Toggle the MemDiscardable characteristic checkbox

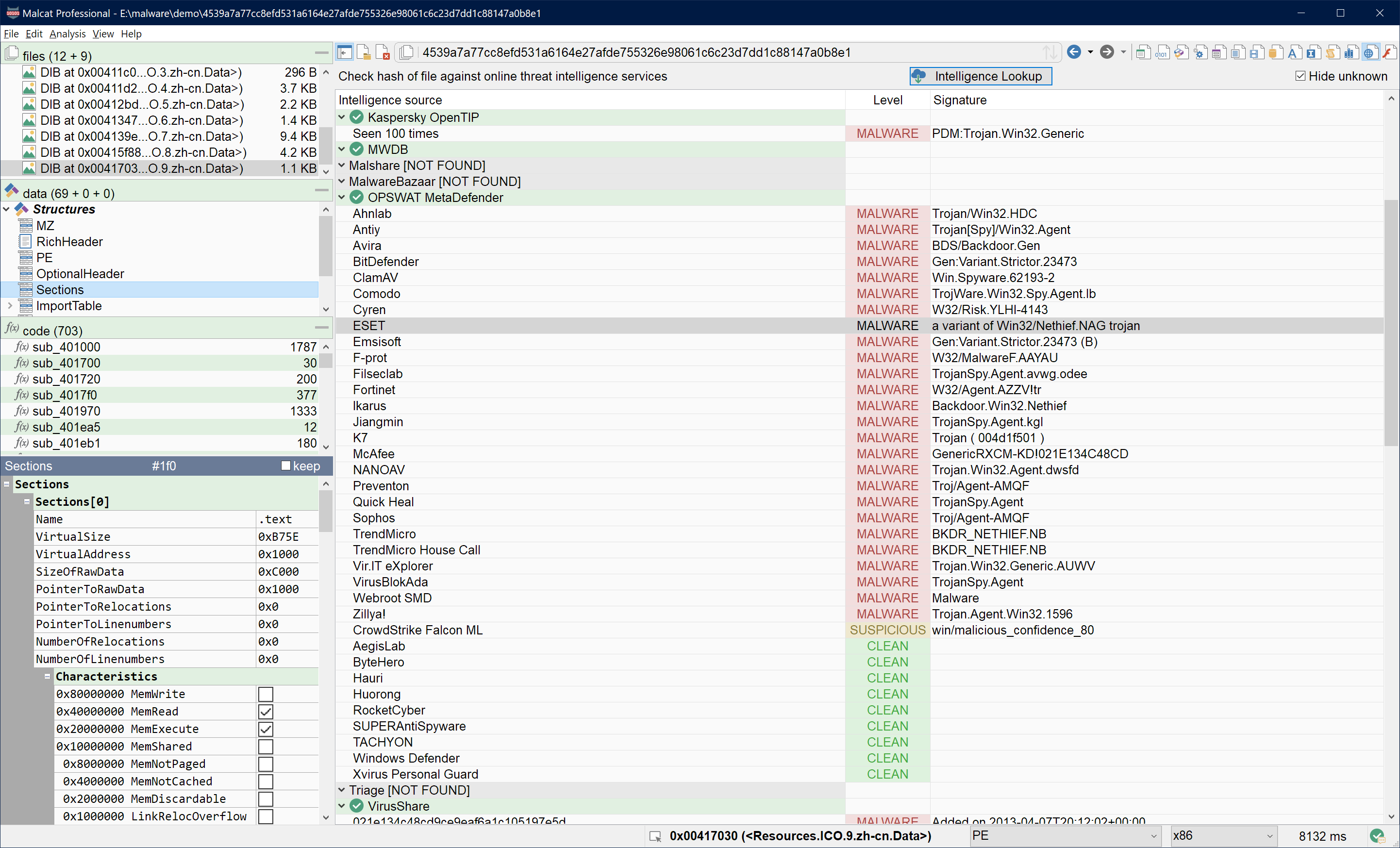[266, 798]
